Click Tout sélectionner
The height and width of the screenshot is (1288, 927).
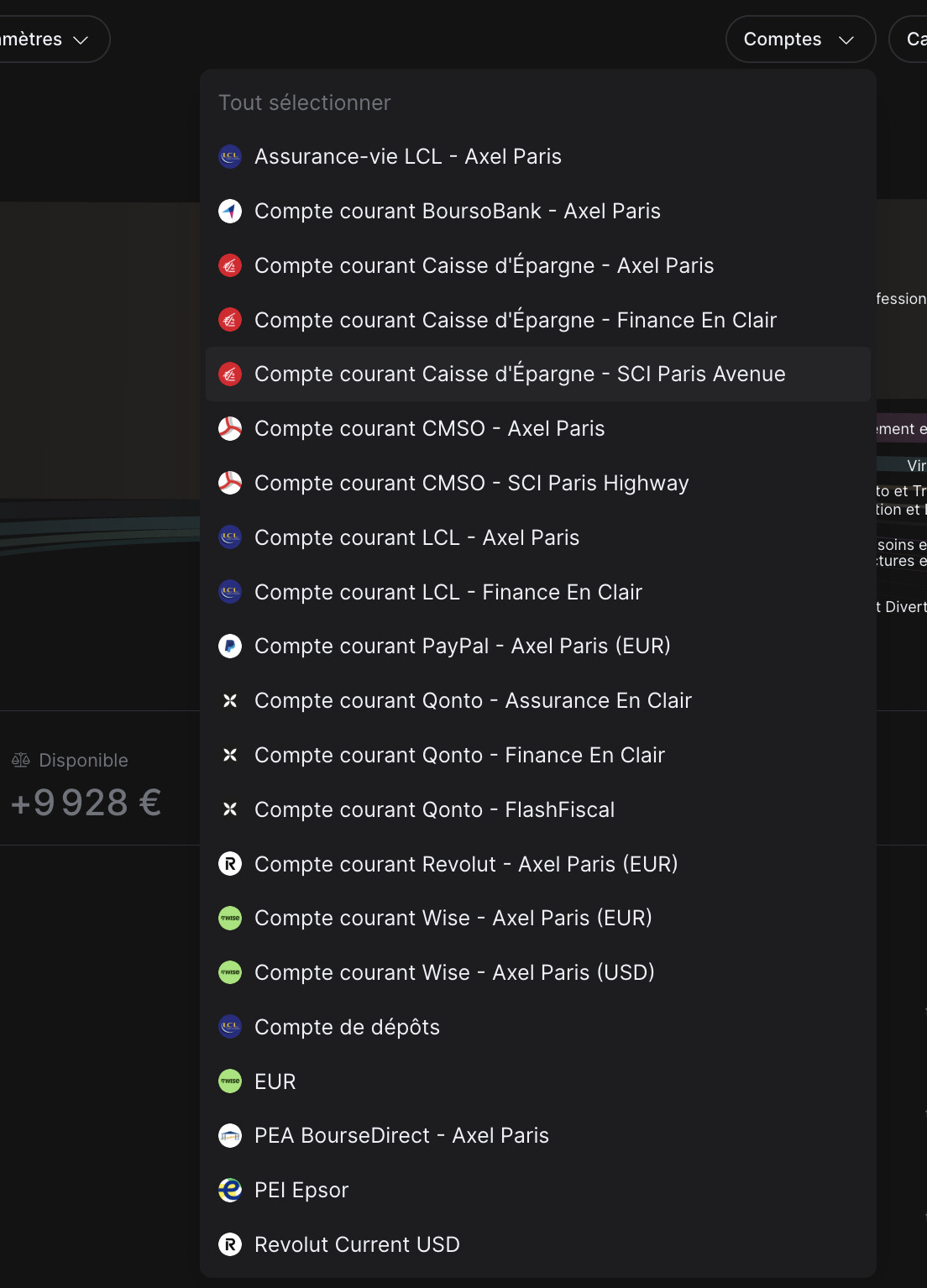click(x=305, y=103)
